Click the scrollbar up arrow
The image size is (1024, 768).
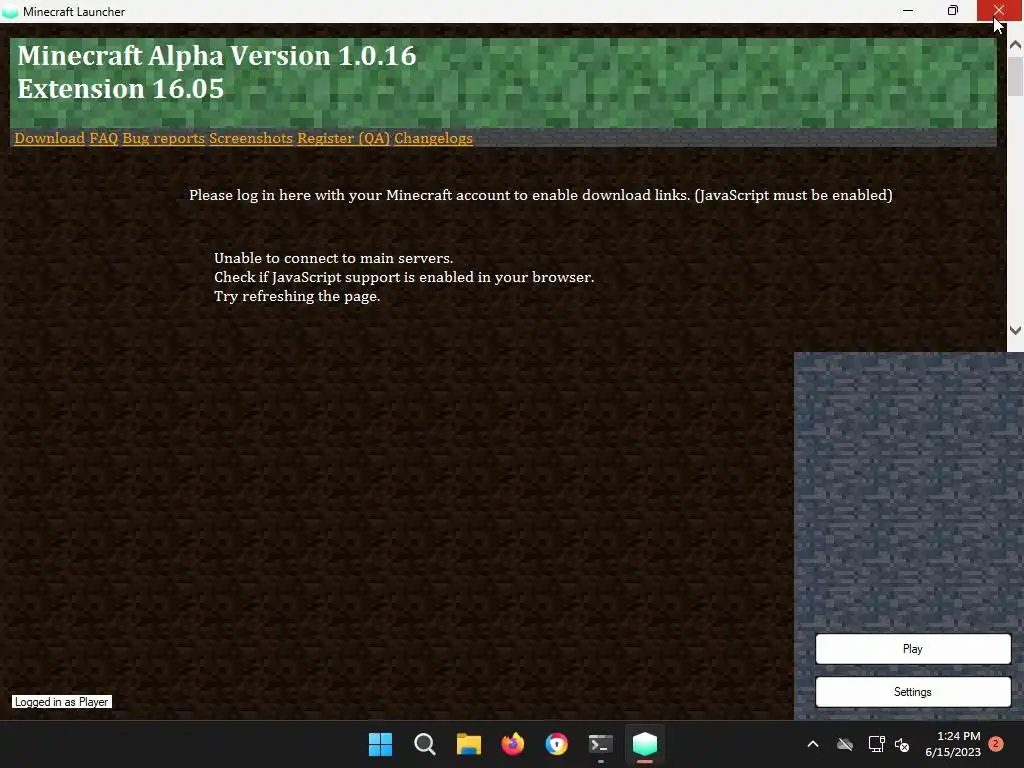click(1015, 45)
